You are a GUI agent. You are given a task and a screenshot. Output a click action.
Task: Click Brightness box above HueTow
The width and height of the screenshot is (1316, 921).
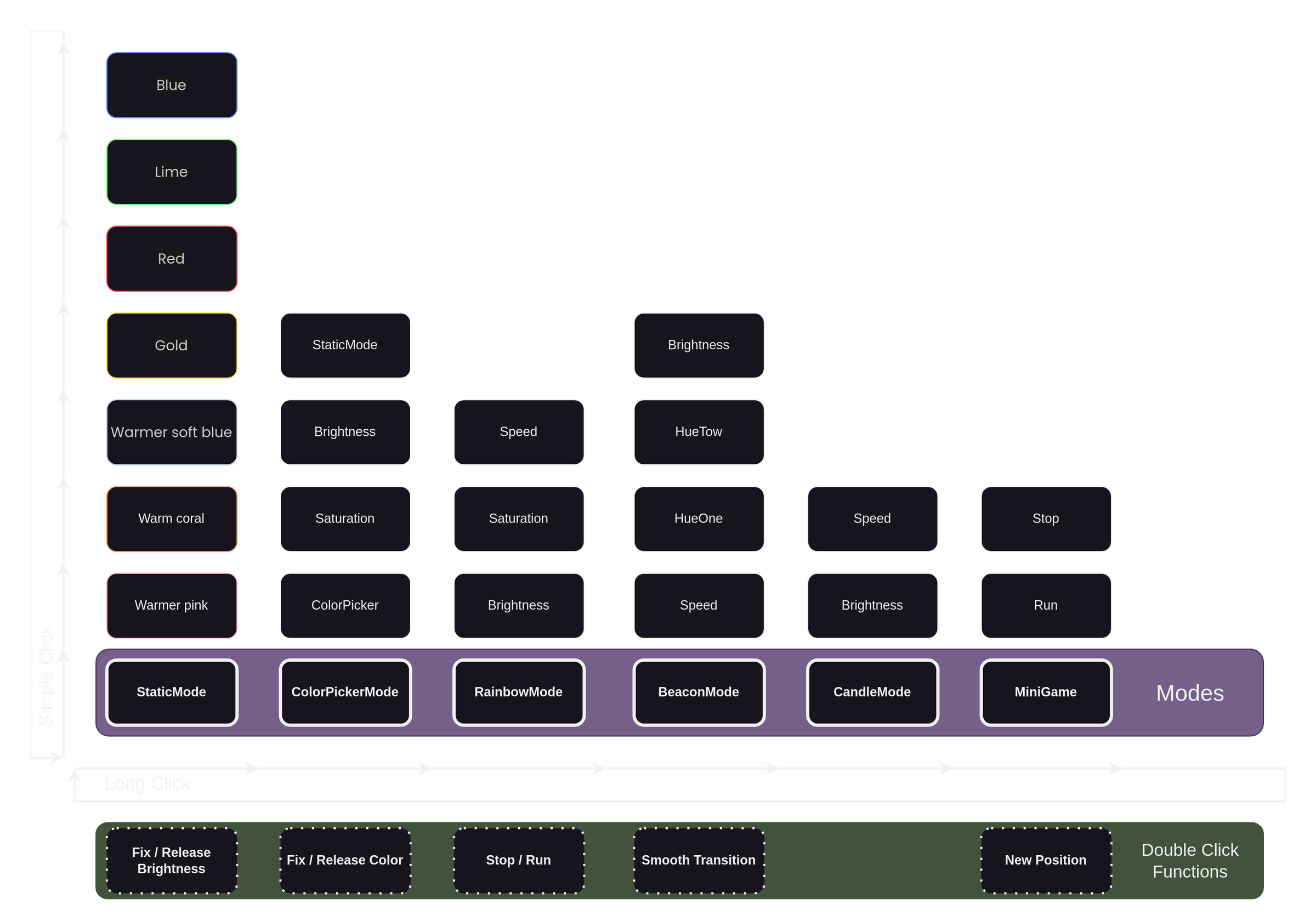tap(699, 345)
